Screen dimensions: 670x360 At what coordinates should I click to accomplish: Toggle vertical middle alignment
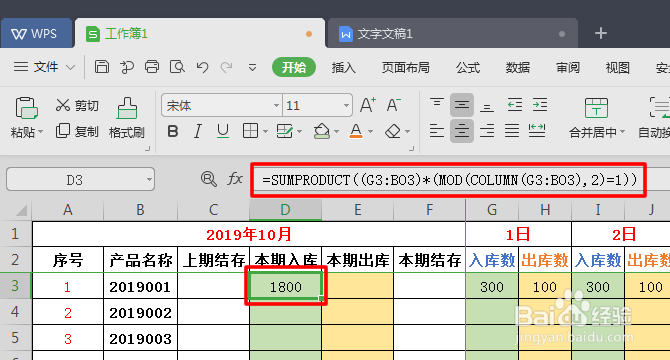pos(461,105)
